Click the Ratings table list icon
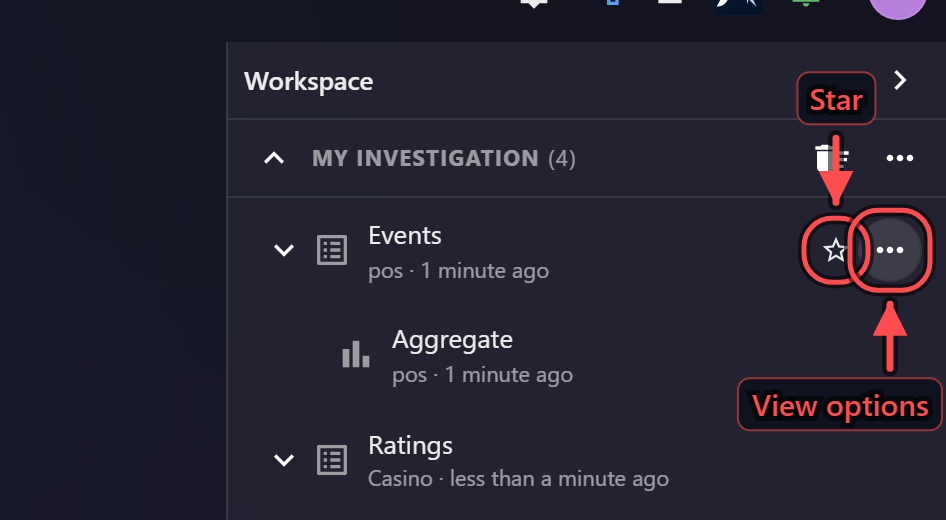The image size is (946, 520). click(x=332, y=460)
